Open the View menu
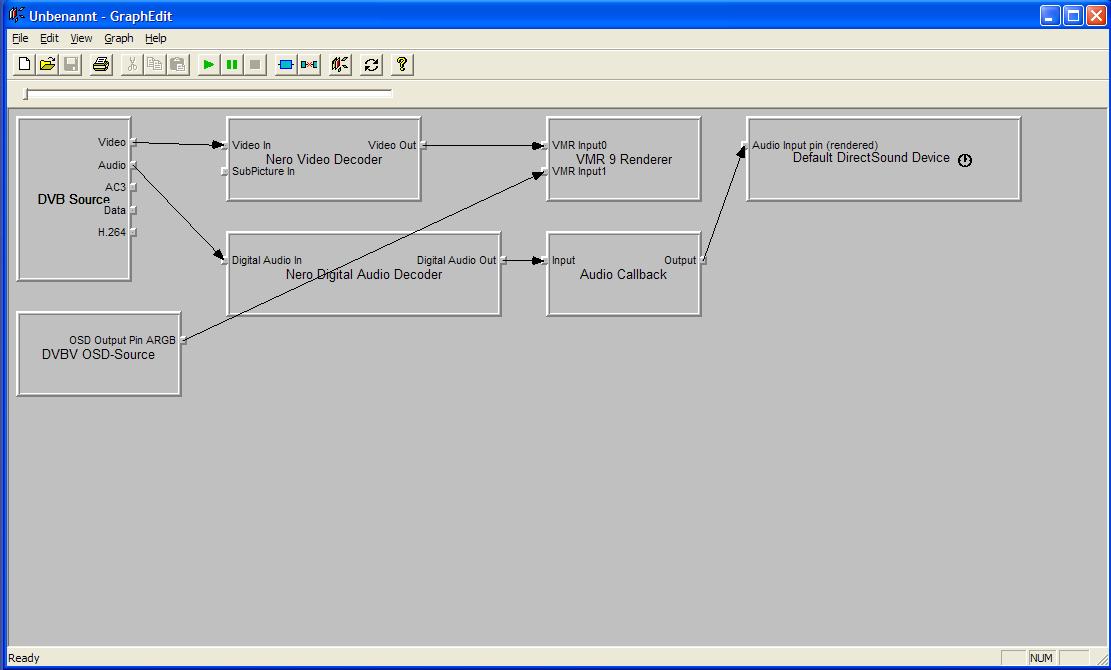The image size is (1111, 670). tap(81, 38)
